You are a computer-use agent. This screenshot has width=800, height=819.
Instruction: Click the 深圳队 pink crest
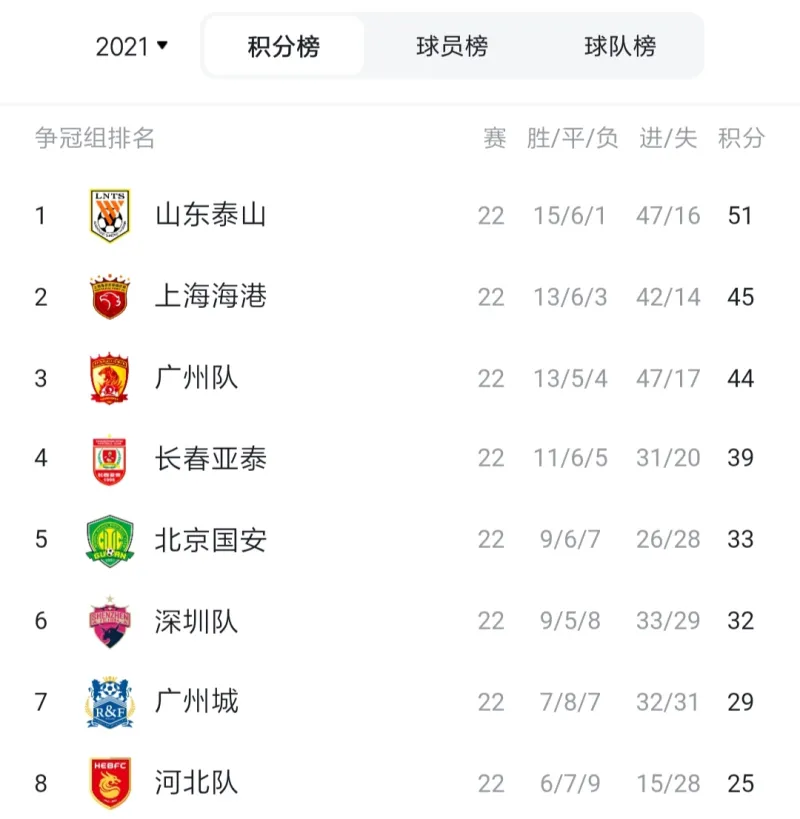click(x=110, y=622)
